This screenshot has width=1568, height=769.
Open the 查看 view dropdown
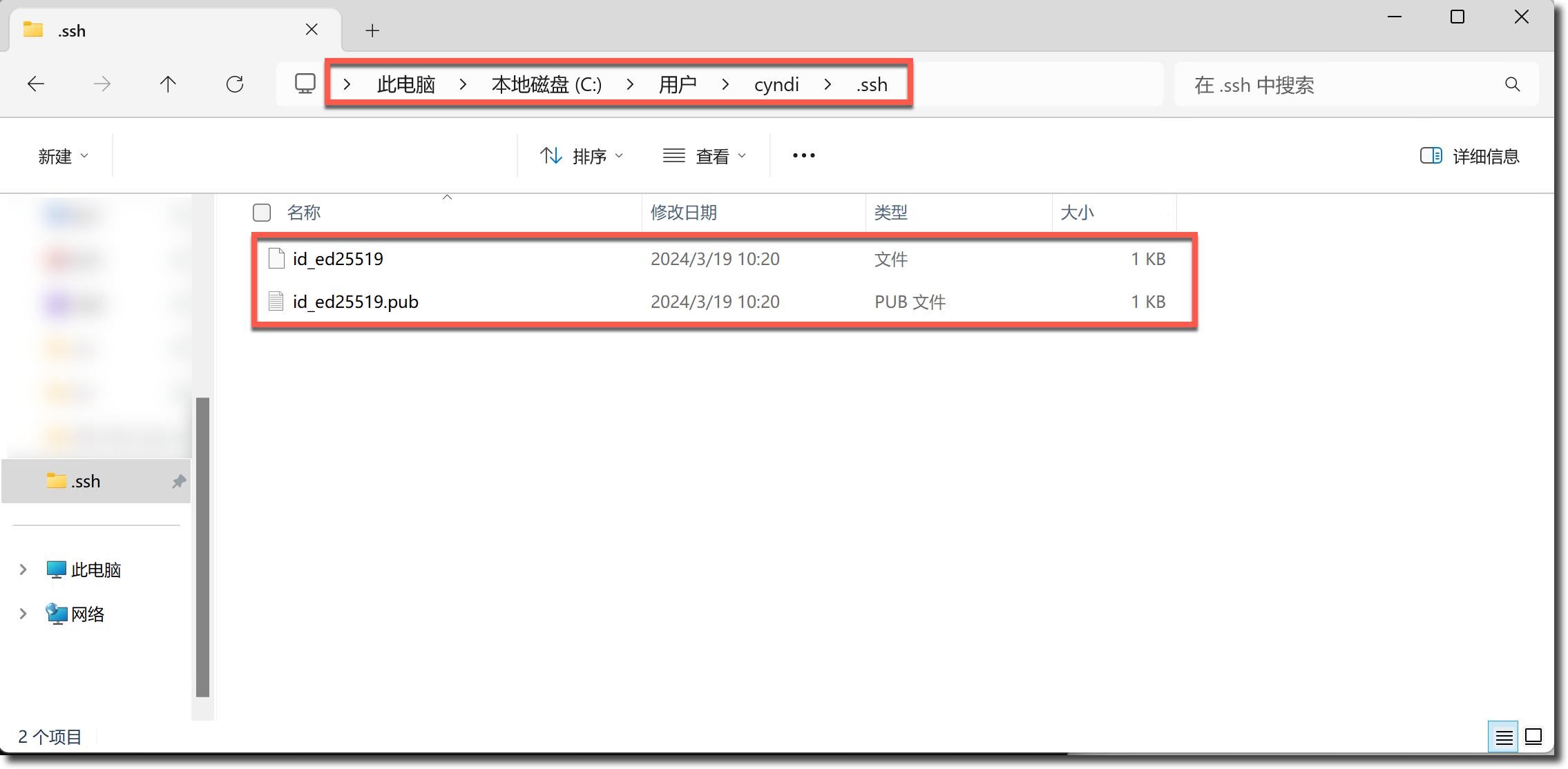point(705,156)
